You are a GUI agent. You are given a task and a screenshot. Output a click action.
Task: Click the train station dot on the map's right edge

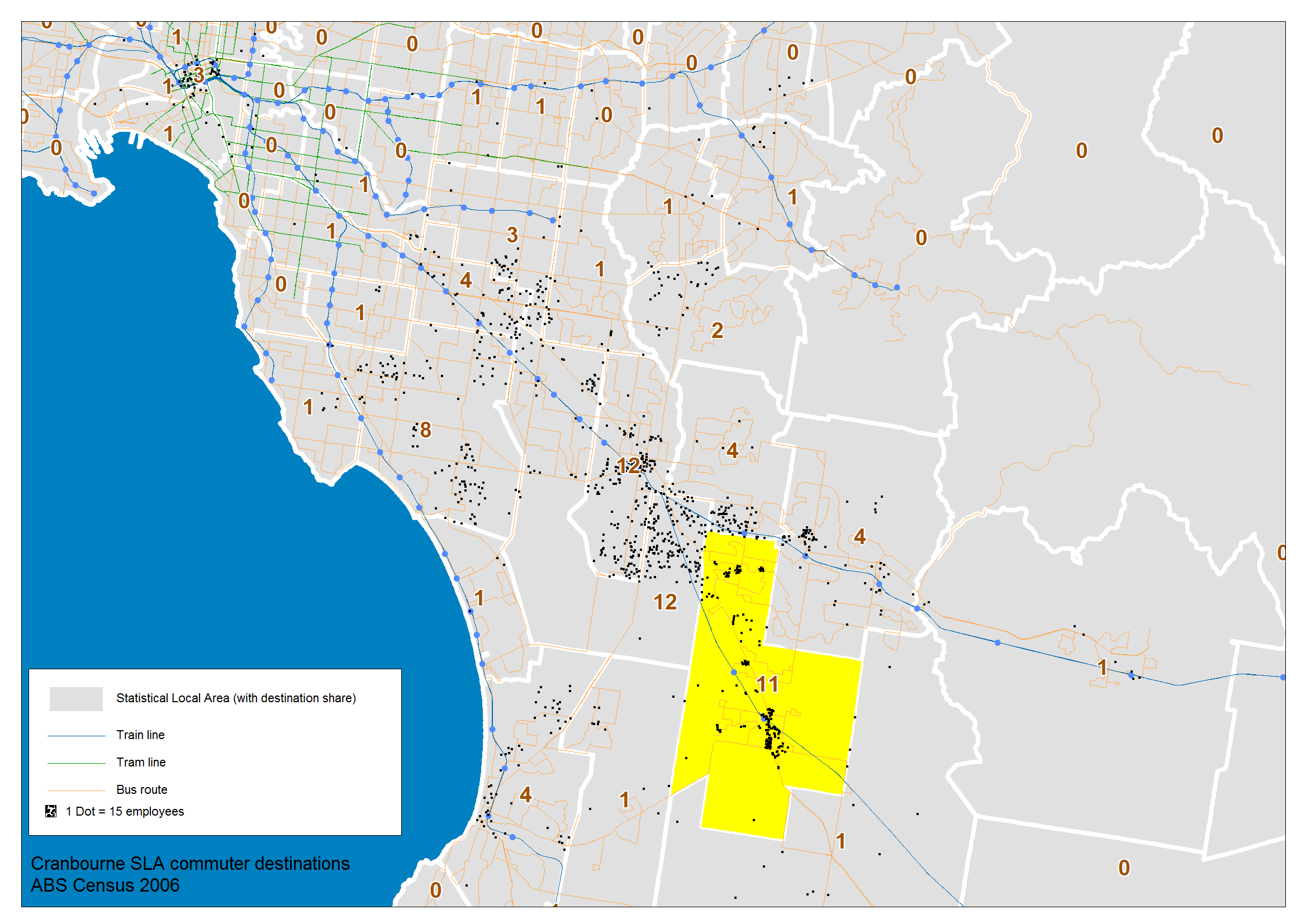pyautogui.click(x=1283, y=678)
